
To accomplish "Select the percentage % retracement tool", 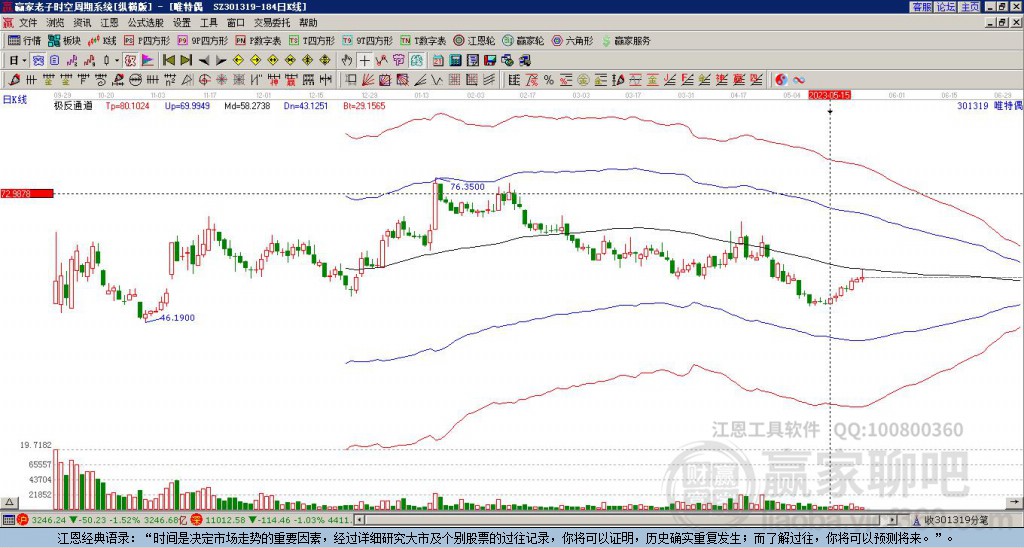I will pos(549,80).
